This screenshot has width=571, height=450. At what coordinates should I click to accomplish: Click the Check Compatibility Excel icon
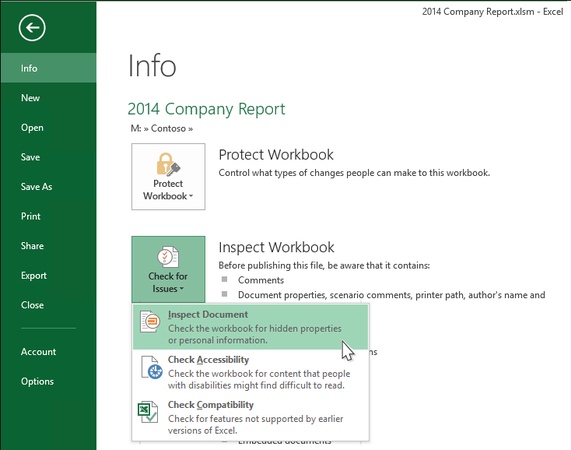[148, 412]
